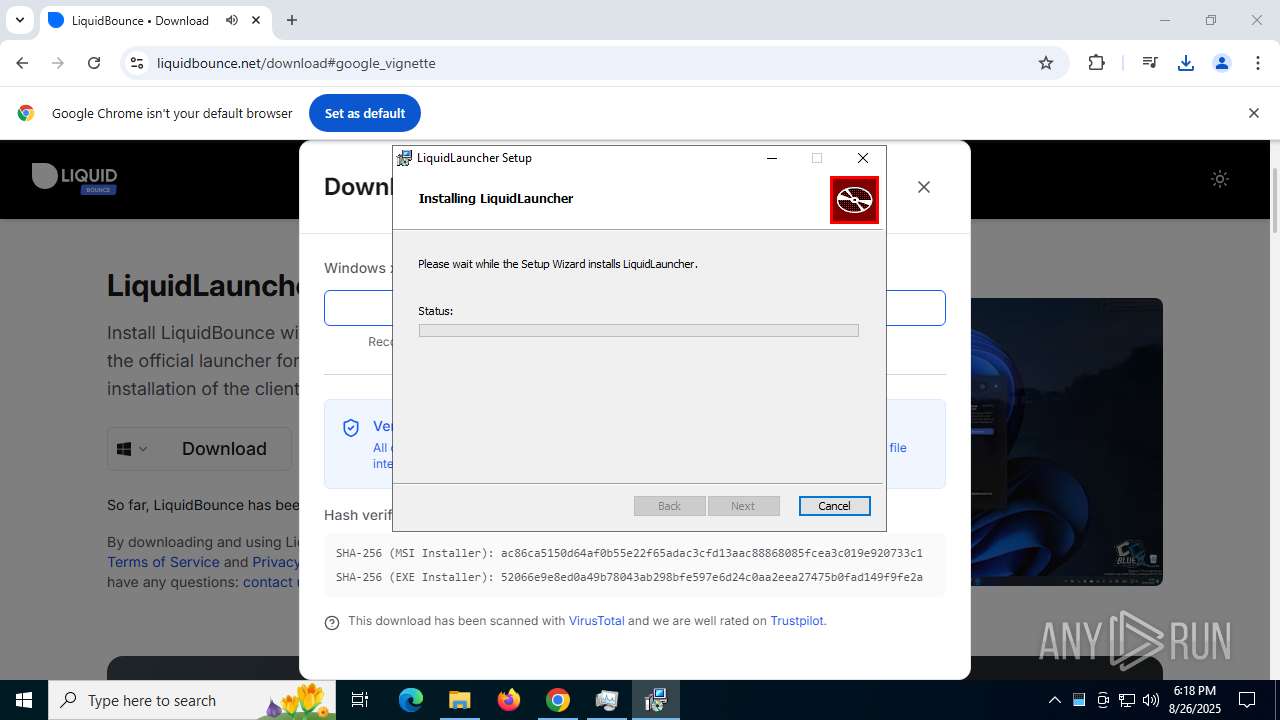The height and width of the screenshot is (720, 1280).
Task: Close the download modal with X
Action: click(924, 187)
